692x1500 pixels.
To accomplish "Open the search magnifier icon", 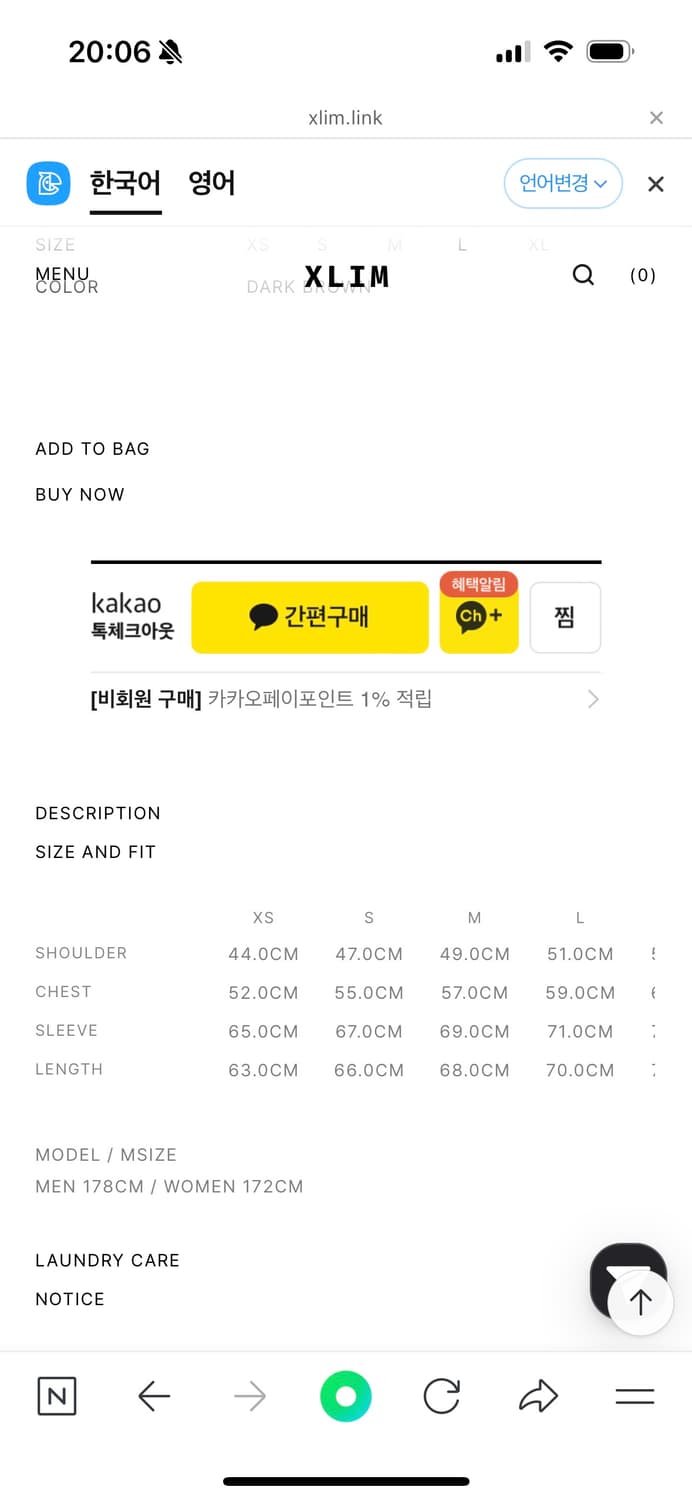I will 583,275.
